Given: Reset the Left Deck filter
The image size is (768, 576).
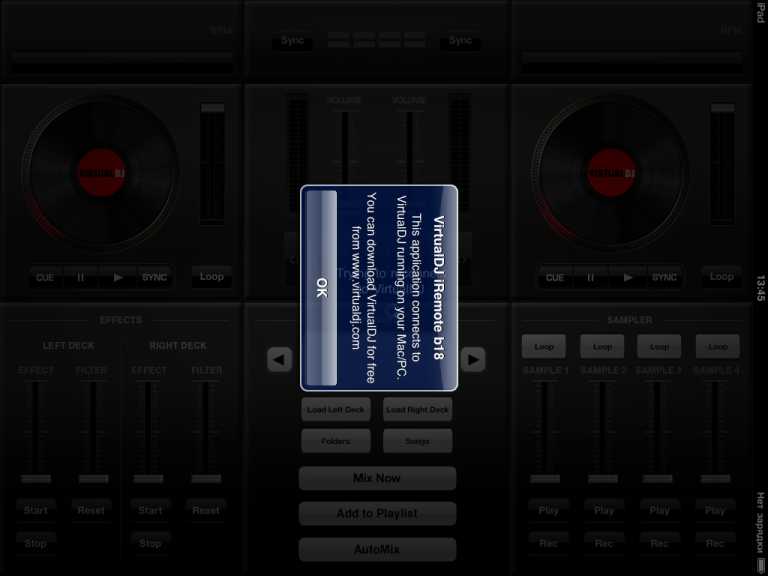Looking at the screenshot, I should point(91,510).
